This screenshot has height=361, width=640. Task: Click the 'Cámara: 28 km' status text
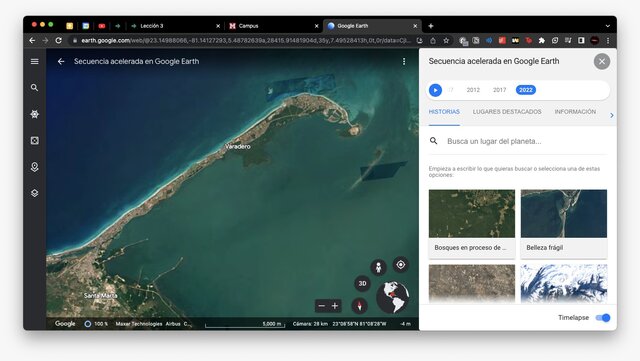(310, 324)
